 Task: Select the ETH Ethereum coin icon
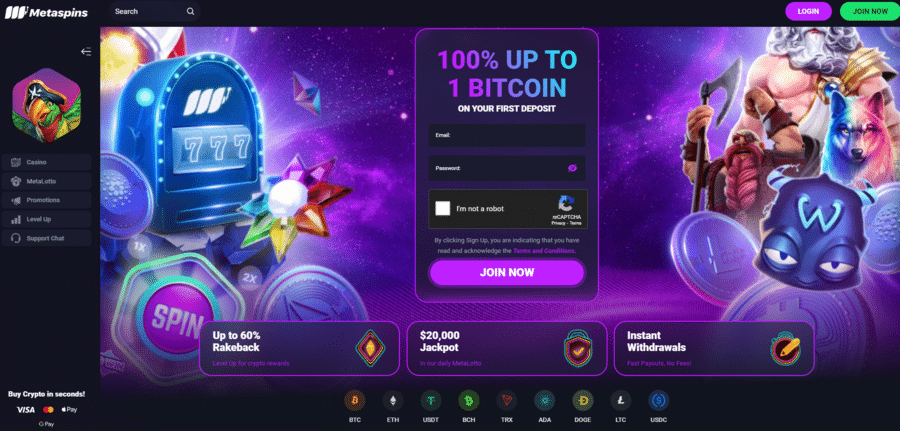pos(393,400)
